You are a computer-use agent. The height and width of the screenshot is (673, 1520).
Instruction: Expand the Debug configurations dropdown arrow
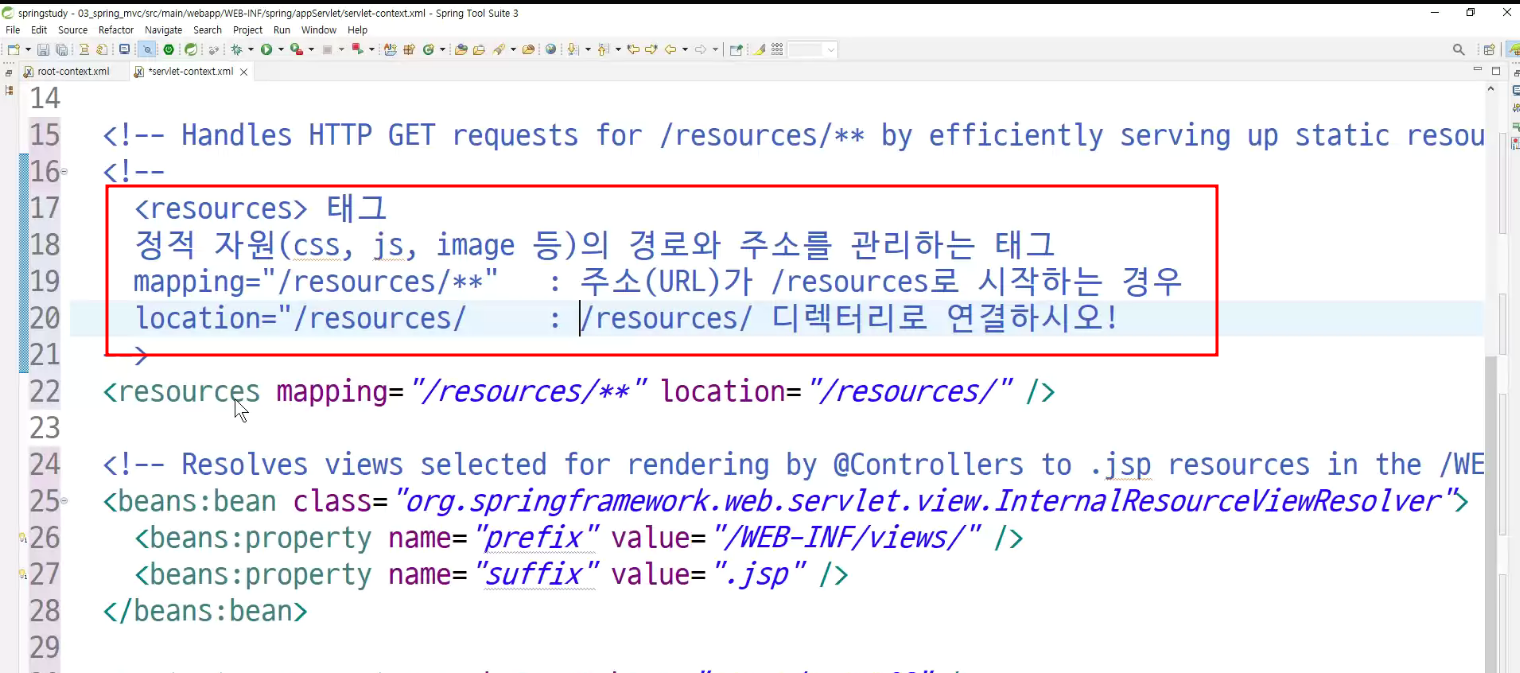tap(250, 49)
